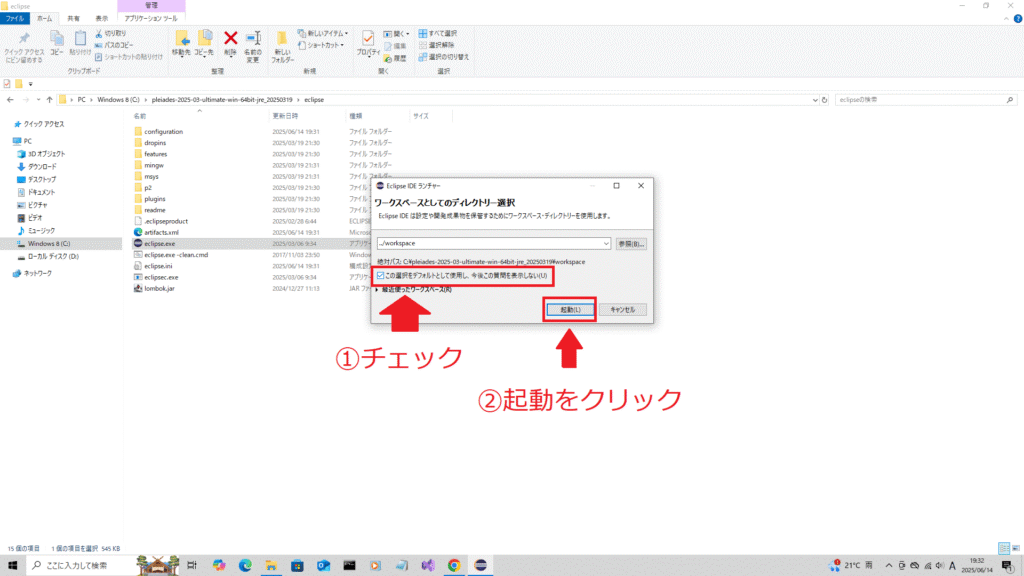Click the Copy (コピー) ribbon icon
1024x576 pixels.
(x=57, y=43)
